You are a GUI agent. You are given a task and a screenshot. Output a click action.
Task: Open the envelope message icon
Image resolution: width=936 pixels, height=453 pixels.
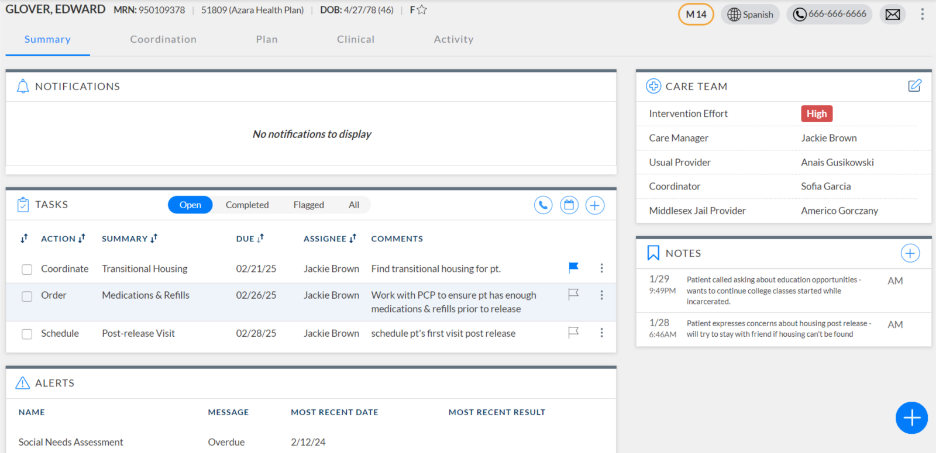[x=893, y=14]
